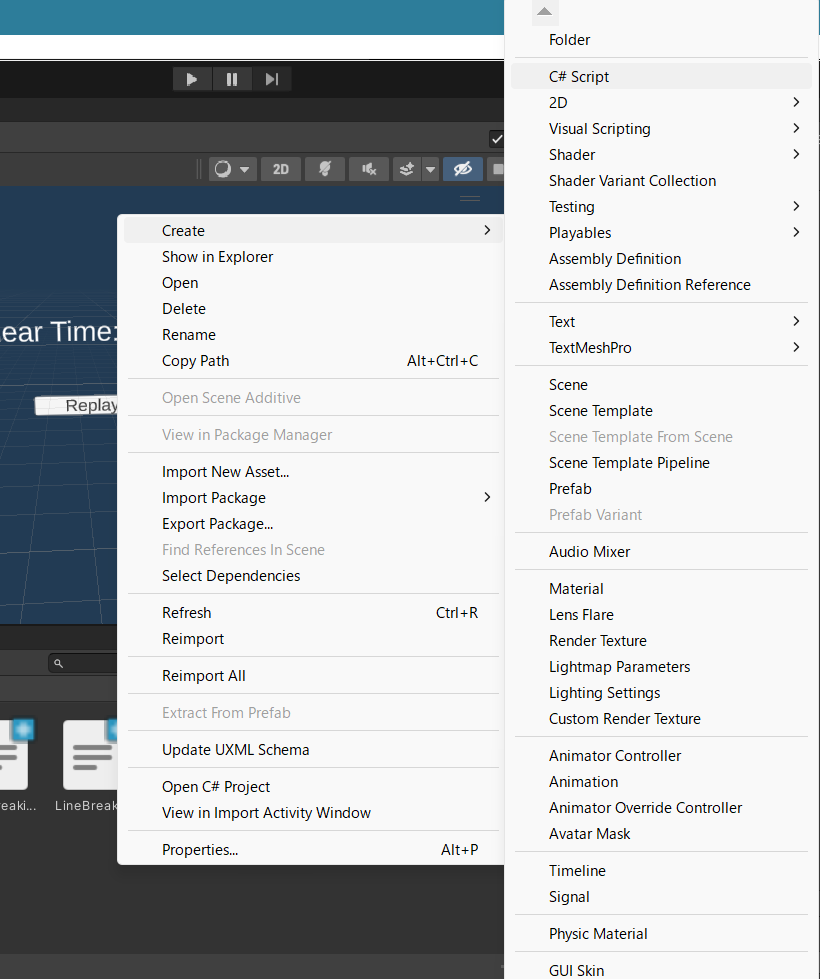
Task: Click the Step frame forward button
Action: coord(271,80)
